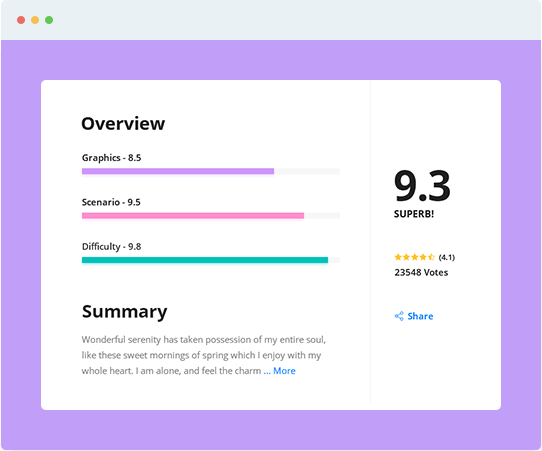The height and width of the screenshot is (451, 542).
Task: Click the green maximize dot
Action: pyautogui.click(x=49, y=20)
